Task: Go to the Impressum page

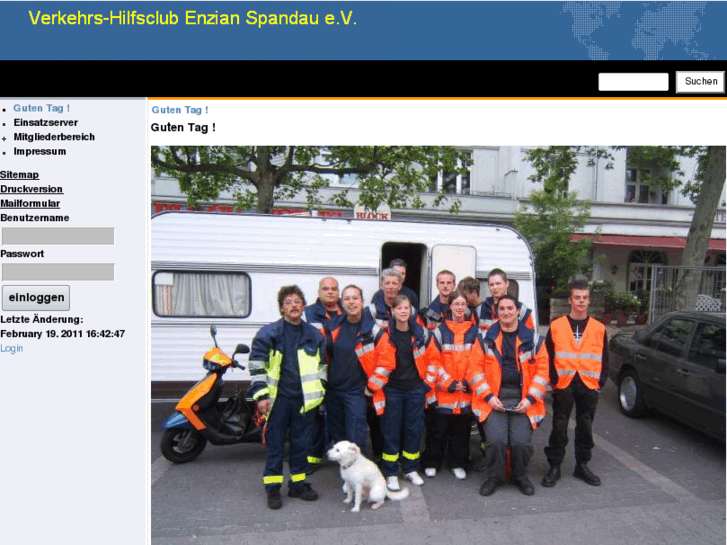Action: coord(39,151)
